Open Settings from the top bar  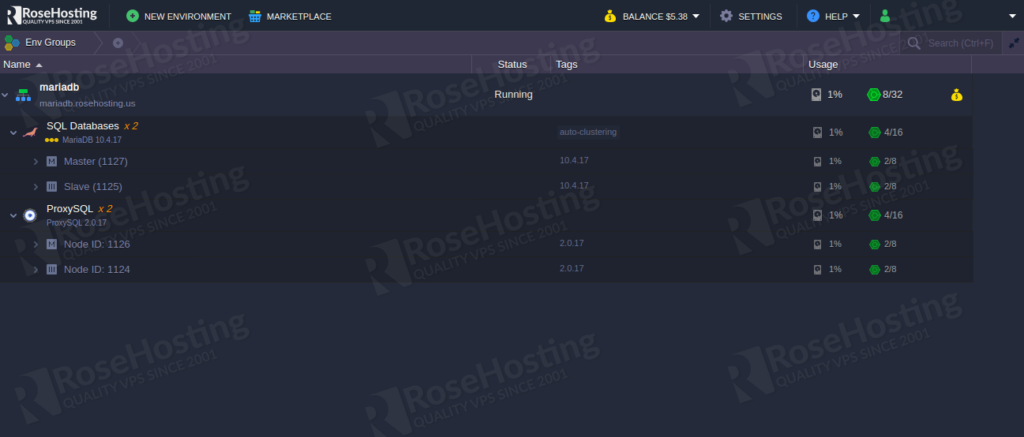coord(750,16)
